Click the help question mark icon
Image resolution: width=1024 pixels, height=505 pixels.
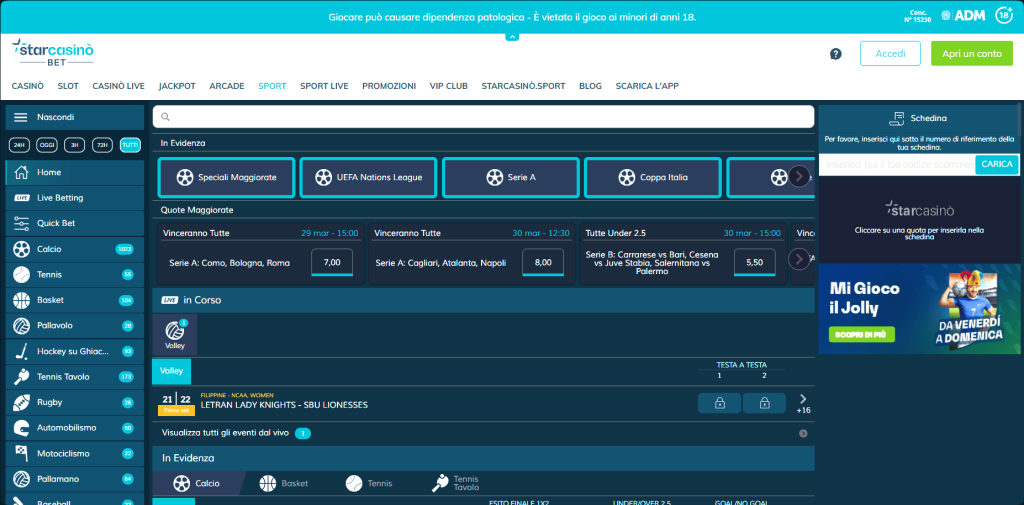click(x=836, y=54)
